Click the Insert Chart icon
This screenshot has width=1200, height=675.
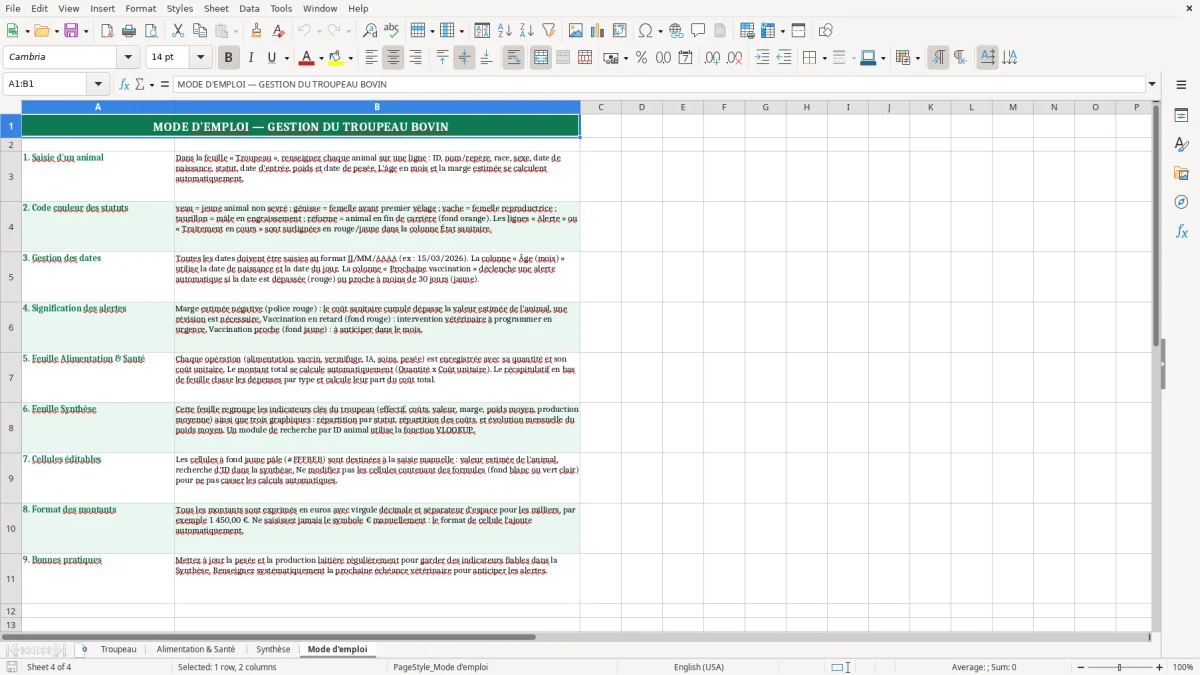598,31
